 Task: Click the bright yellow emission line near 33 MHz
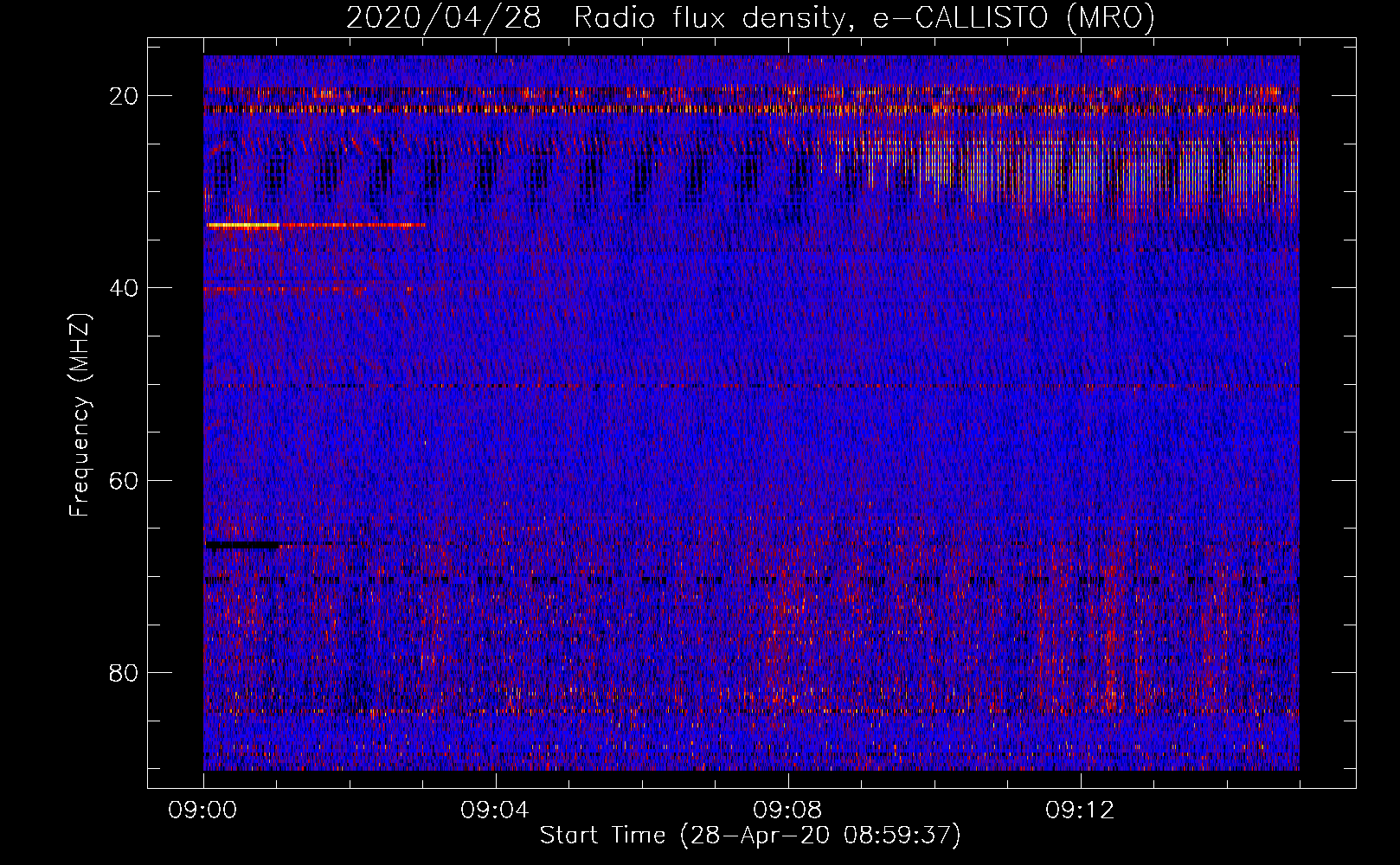[x=242, y=225]
